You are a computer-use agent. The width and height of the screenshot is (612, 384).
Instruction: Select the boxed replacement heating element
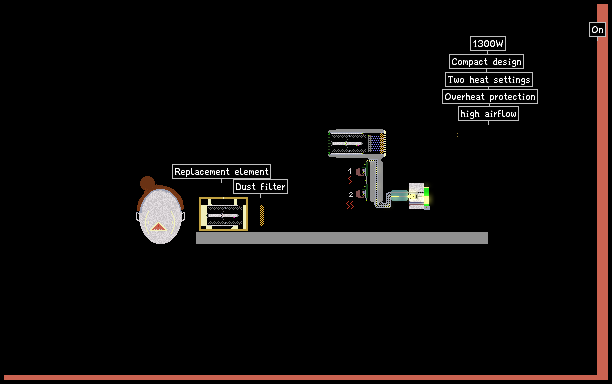click(223, 214)
